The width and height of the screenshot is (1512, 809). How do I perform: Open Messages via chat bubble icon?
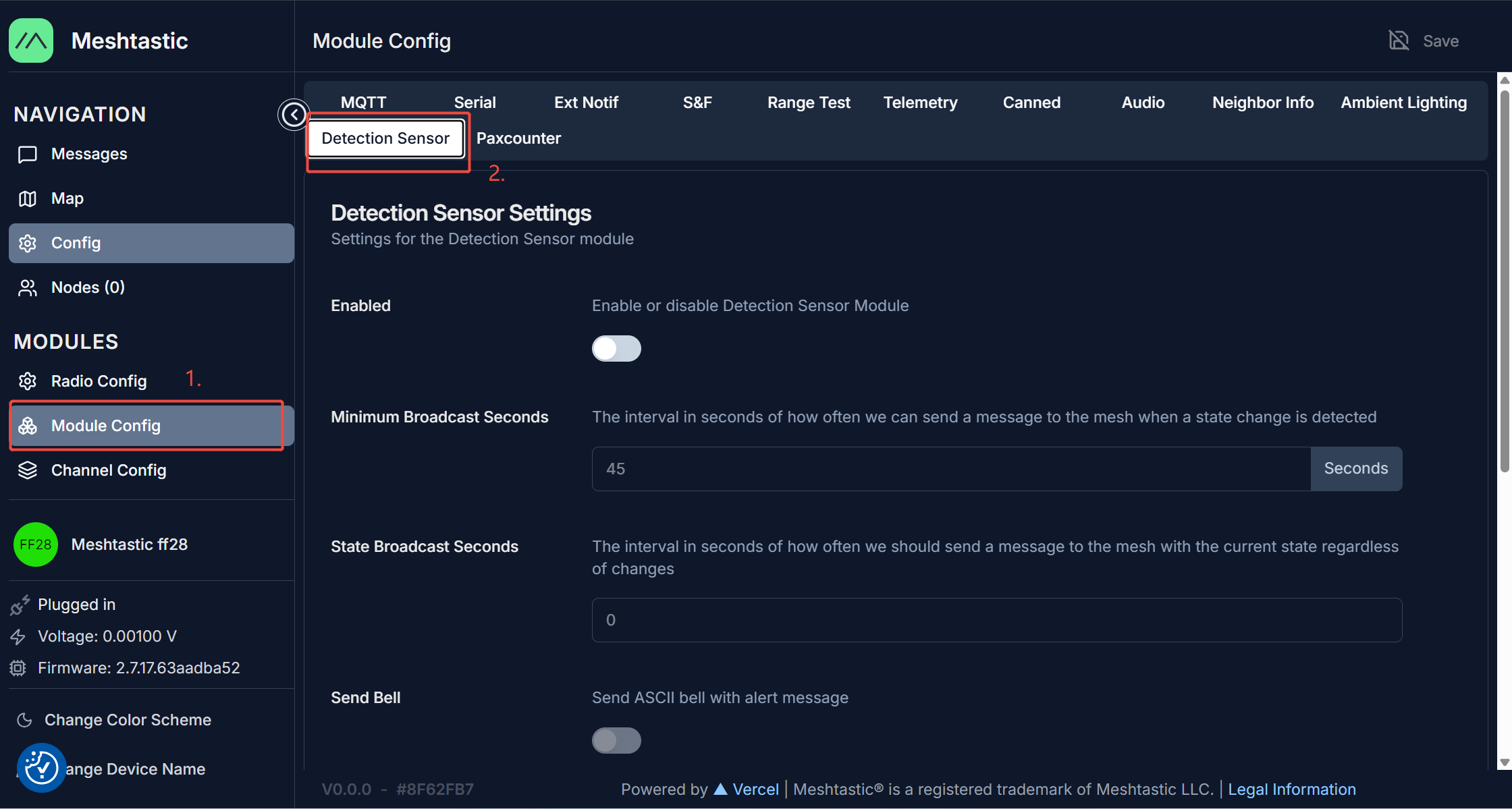click(28, 155)
